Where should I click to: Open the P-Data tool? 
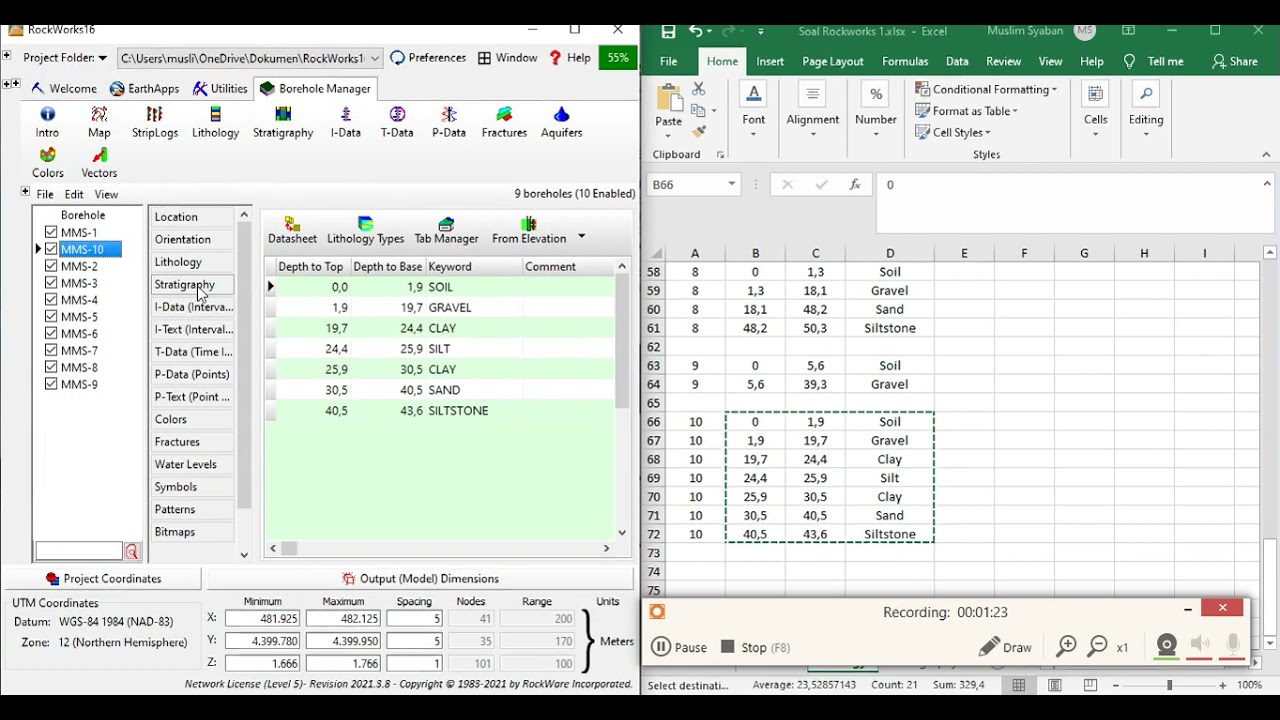tap(449, 122)
